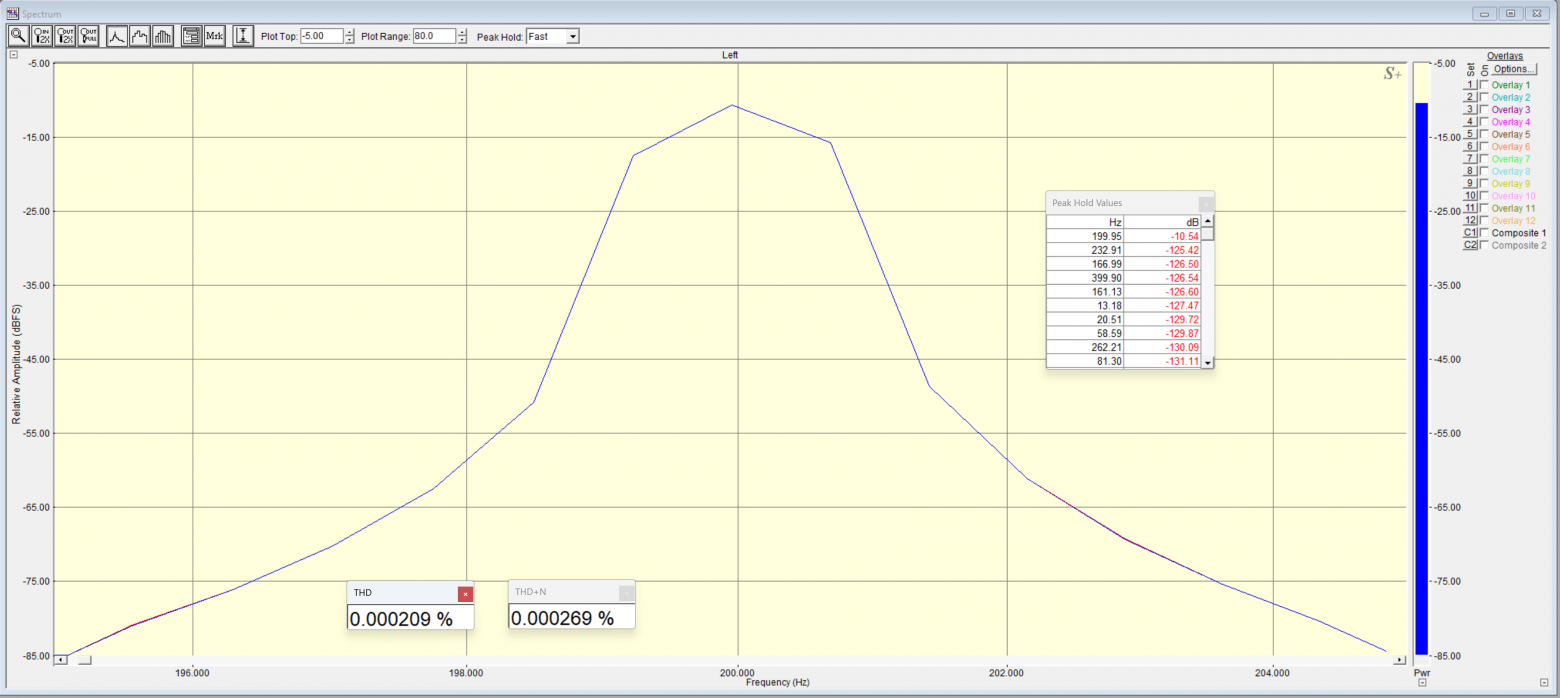The image size is (1560, 698).
Task: Switch to bar graph display mode
Action: tap(164, 36)
